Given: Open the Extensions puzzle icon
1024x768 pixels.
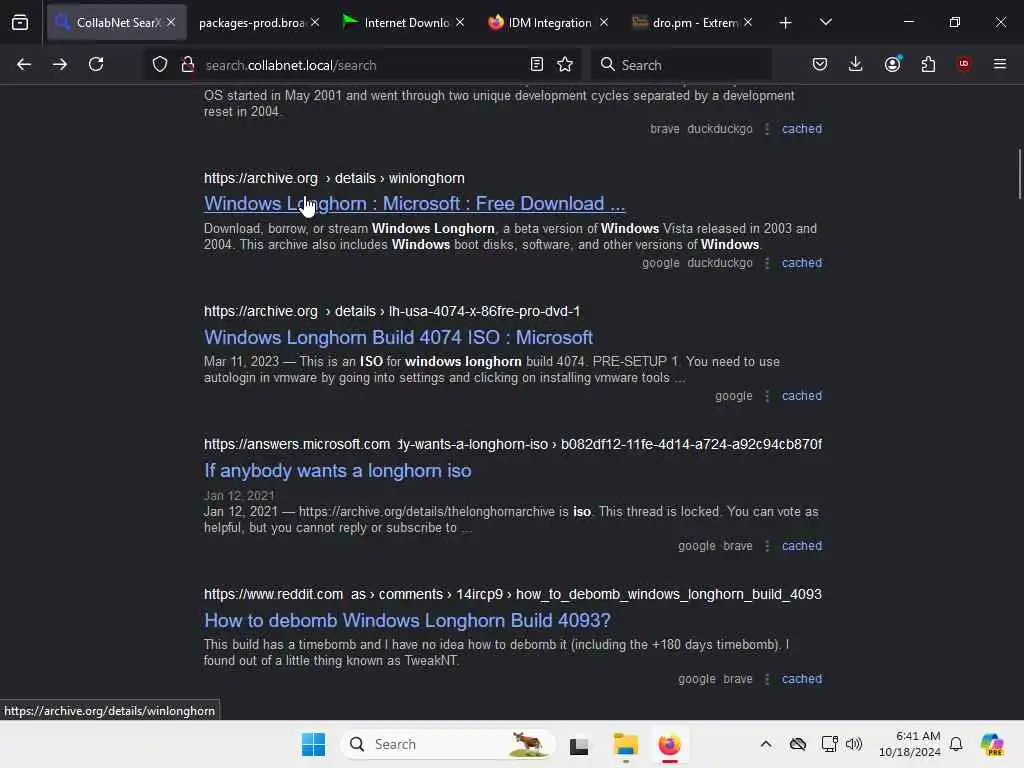Looking at the screenshot, I should tap(928, 64).
